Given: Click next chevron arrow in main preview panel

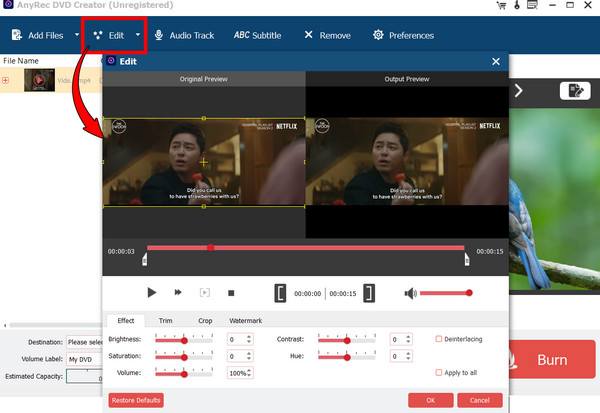Looking at the screenshot, I should pos(518,91).
